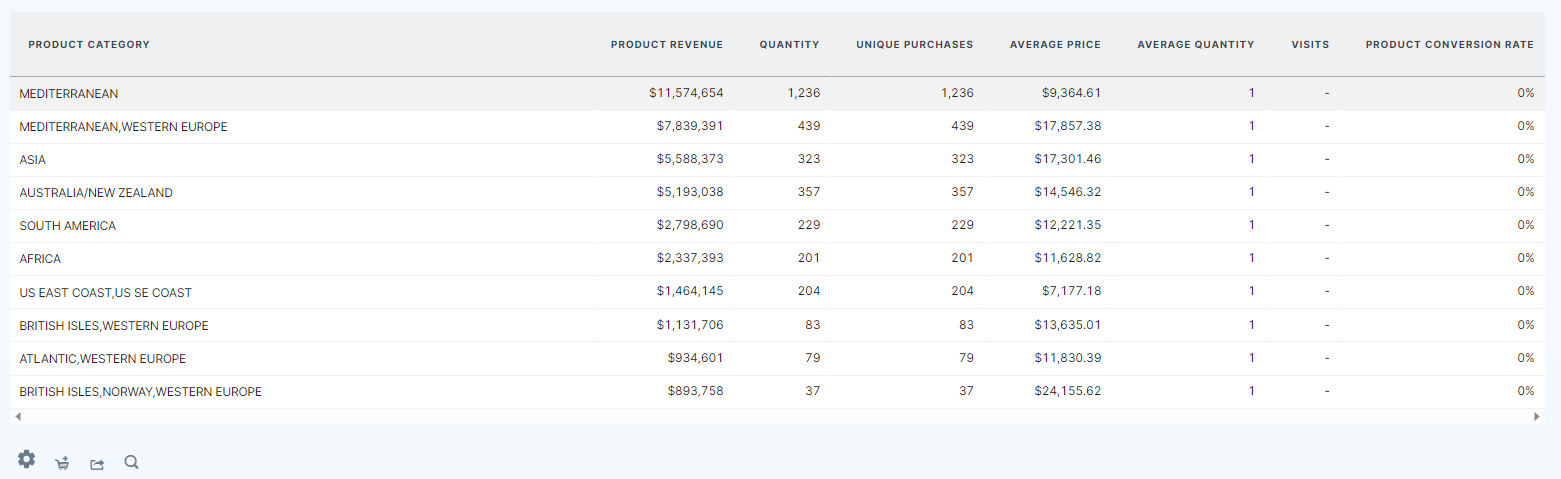The image size is (1561, 479).
Task: Click the Average Price column header
Action: click(x=1055, y=45)
